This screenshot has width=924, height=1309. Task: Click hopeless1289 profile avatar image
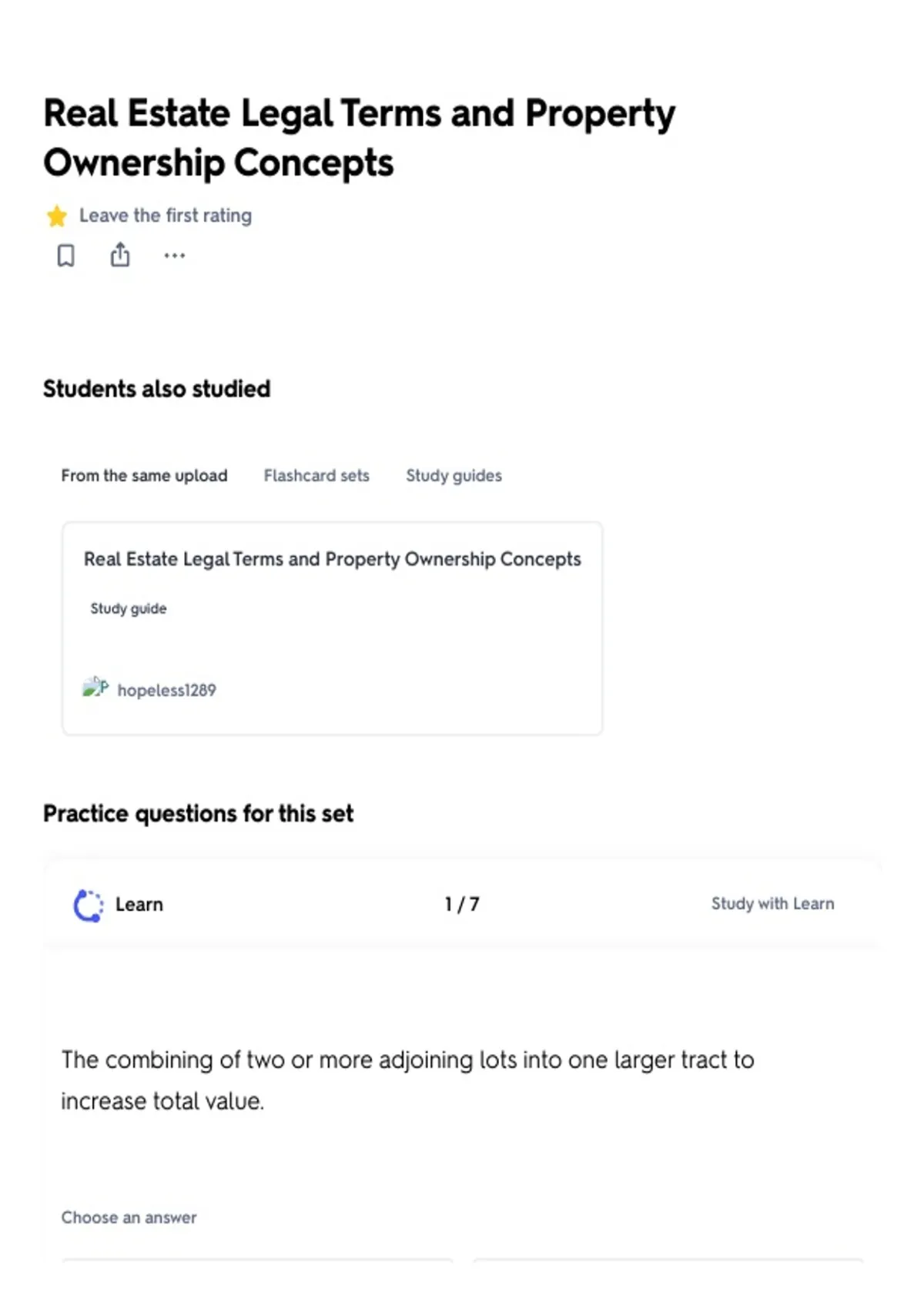(x=95, y=688)
